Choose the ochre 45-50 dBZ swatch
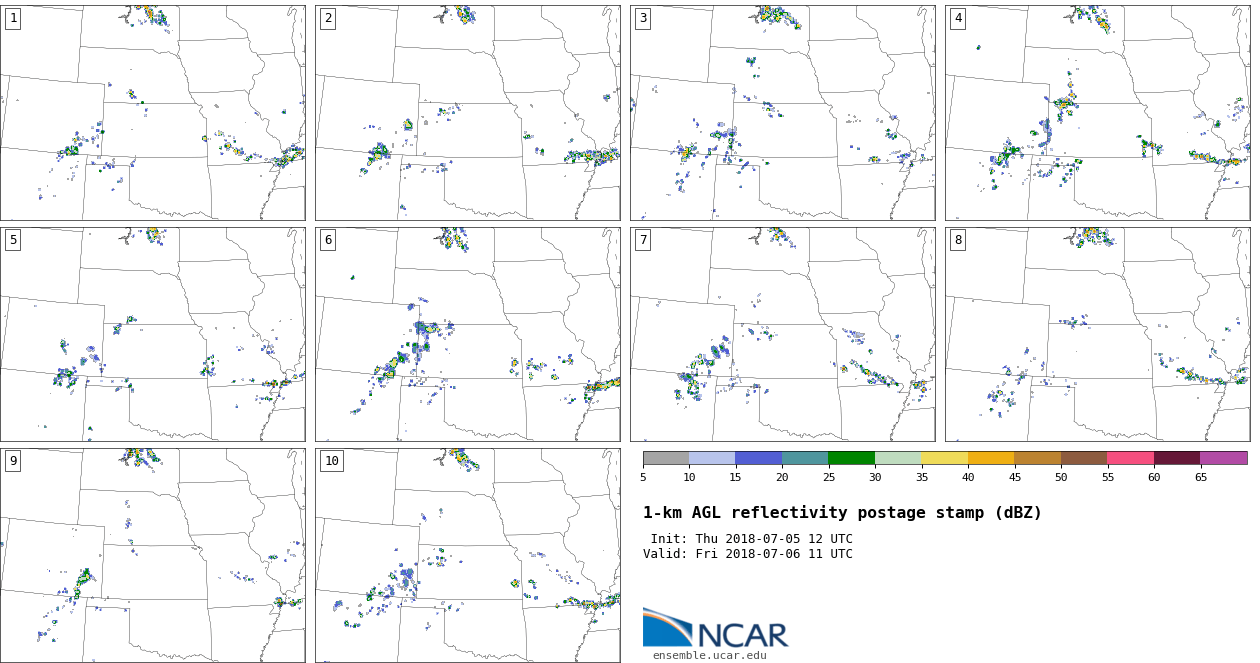Image resolution: width=1260 pixels, height=663 pixels. pos(1038,458)
